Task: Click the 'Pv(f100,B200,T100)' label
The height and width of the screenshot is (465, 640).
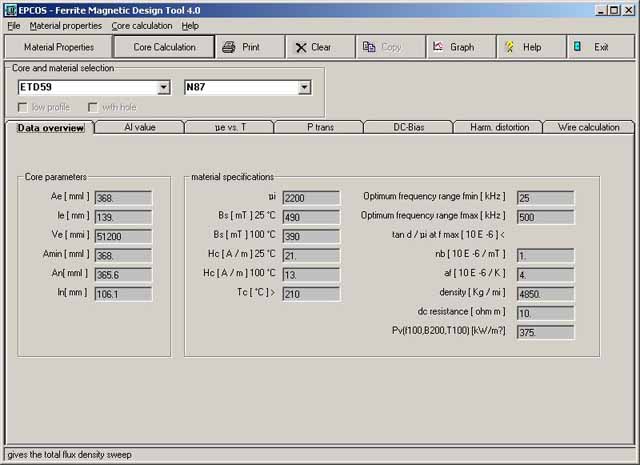Action: point(449,330)
